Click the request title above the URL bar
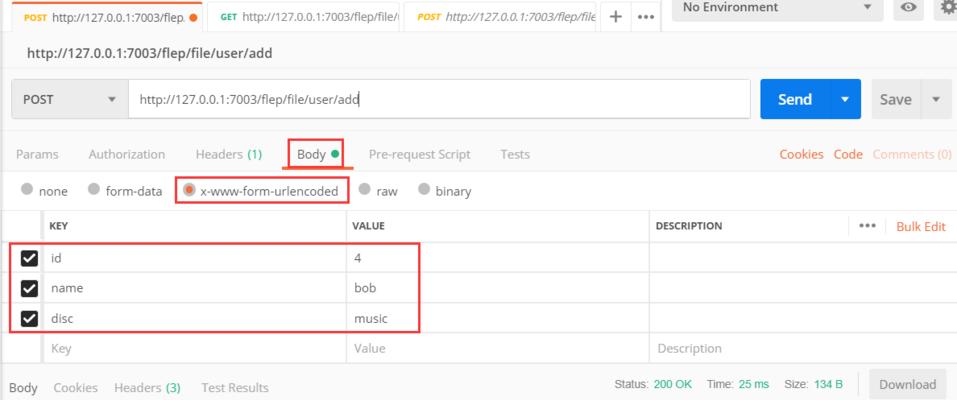957x400 pixels. pyautogui.click(x=150, y=53)
